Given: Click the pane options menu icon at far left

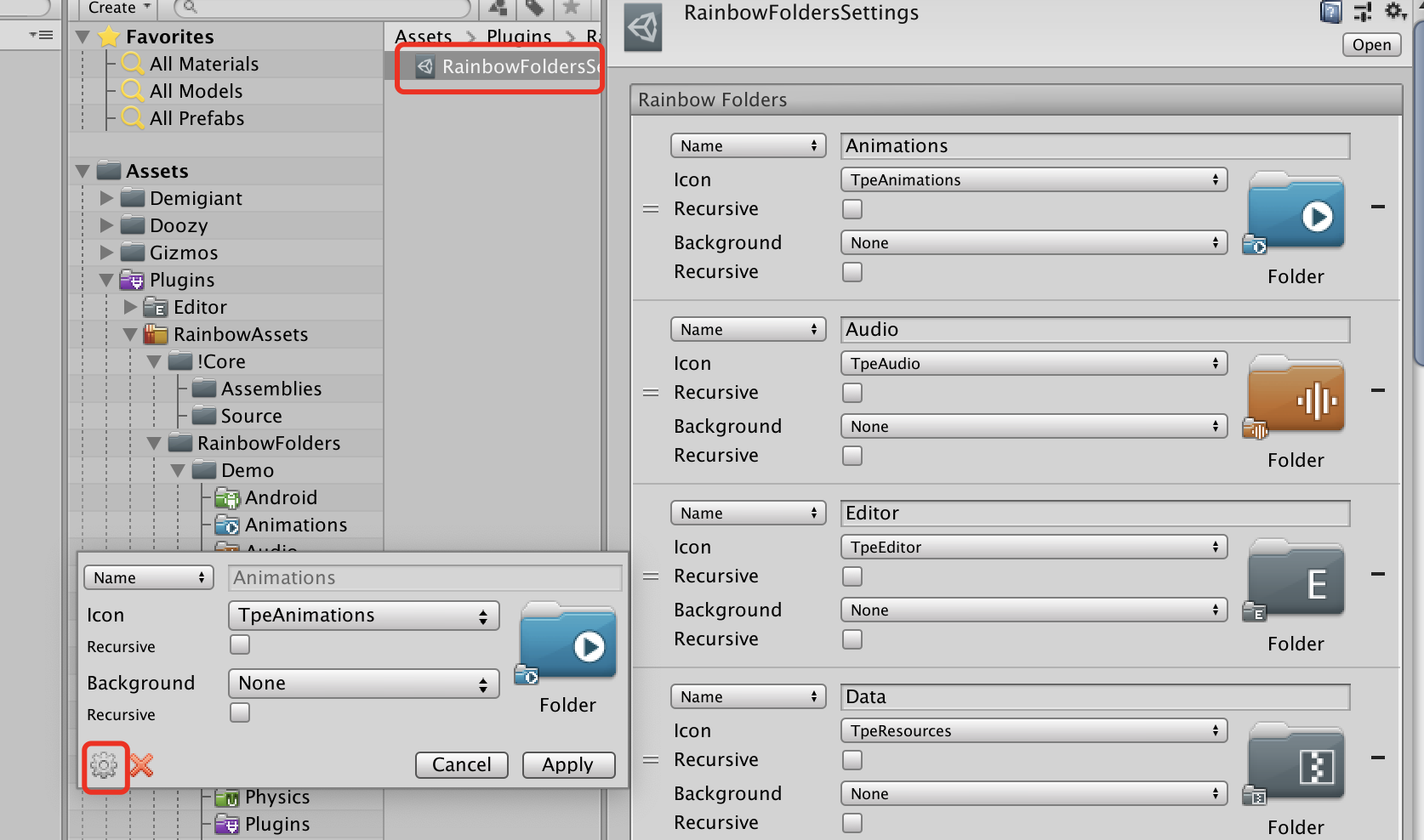Looking at the screenshot, I should [x=40, y=35].
